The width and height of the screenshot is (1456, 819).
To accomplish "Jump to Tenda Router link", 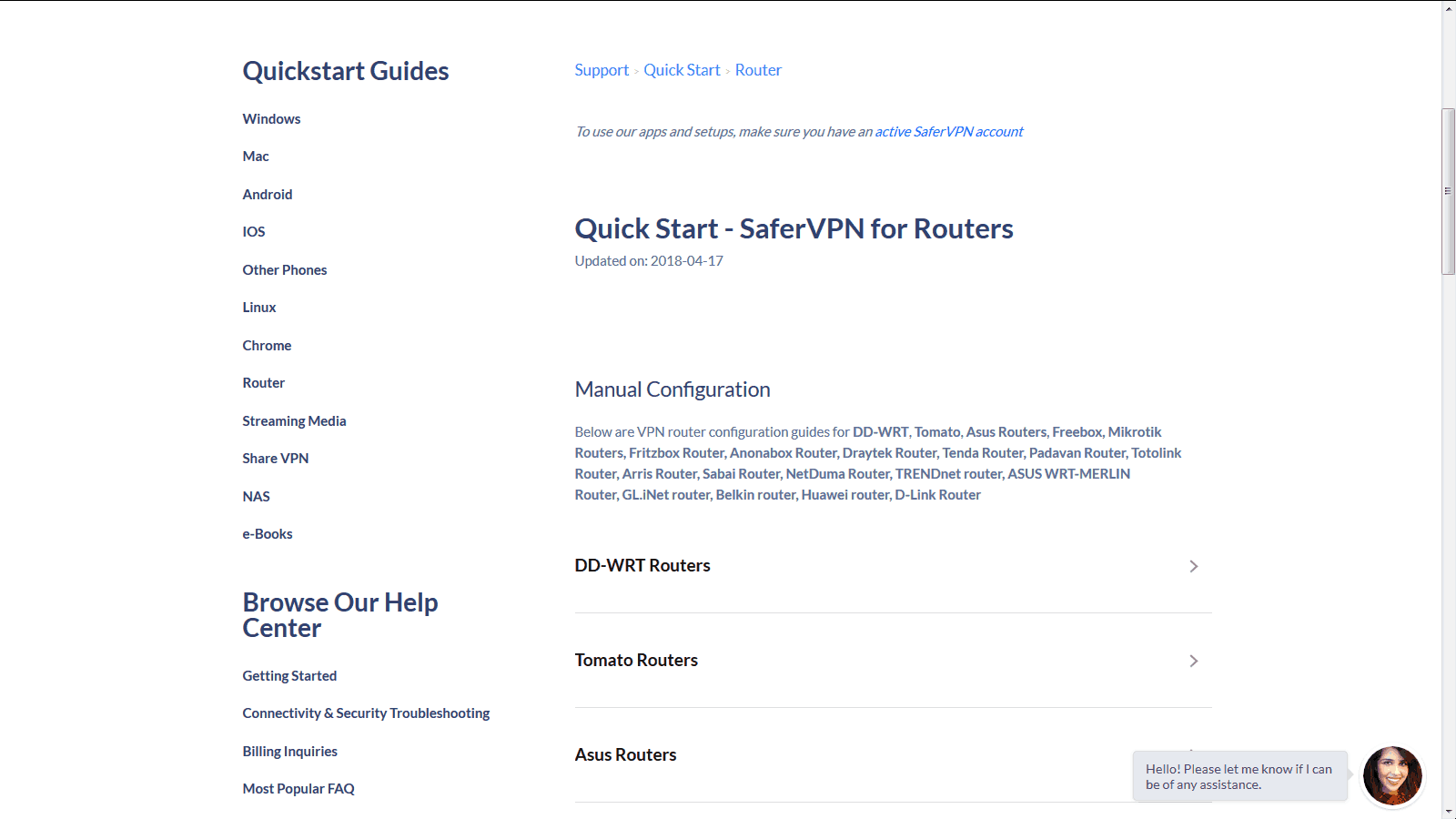I will (983, 453).
